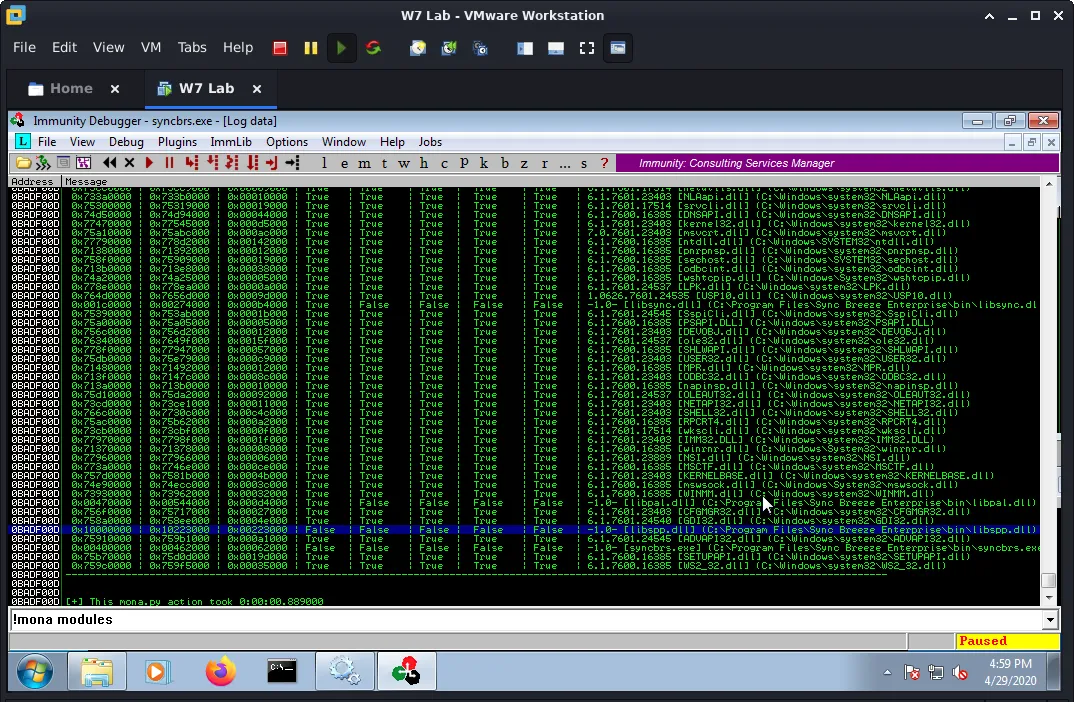Click the Immunity running-man attach icon
The height and width of the screenshot is (702, 1074).
point(43,163)
